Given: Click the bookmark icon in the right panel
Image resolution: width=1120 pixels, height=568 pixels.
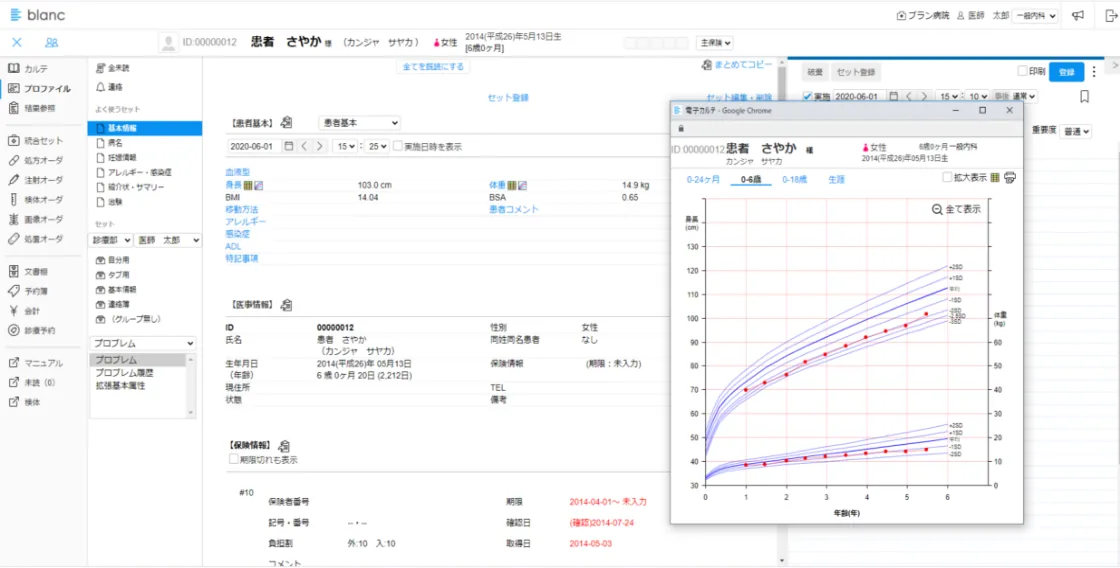Looking at the screenshot, I should coord(1084,96).
